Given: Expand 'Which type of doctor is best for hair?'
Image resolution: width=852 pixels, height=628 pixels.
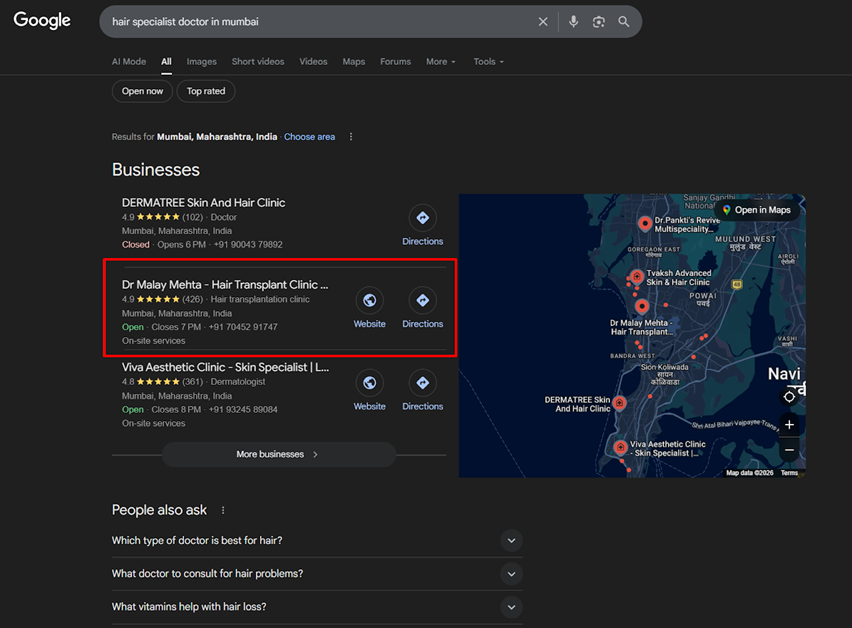Looking at the screenshot, I should click(x=511, y=541).
